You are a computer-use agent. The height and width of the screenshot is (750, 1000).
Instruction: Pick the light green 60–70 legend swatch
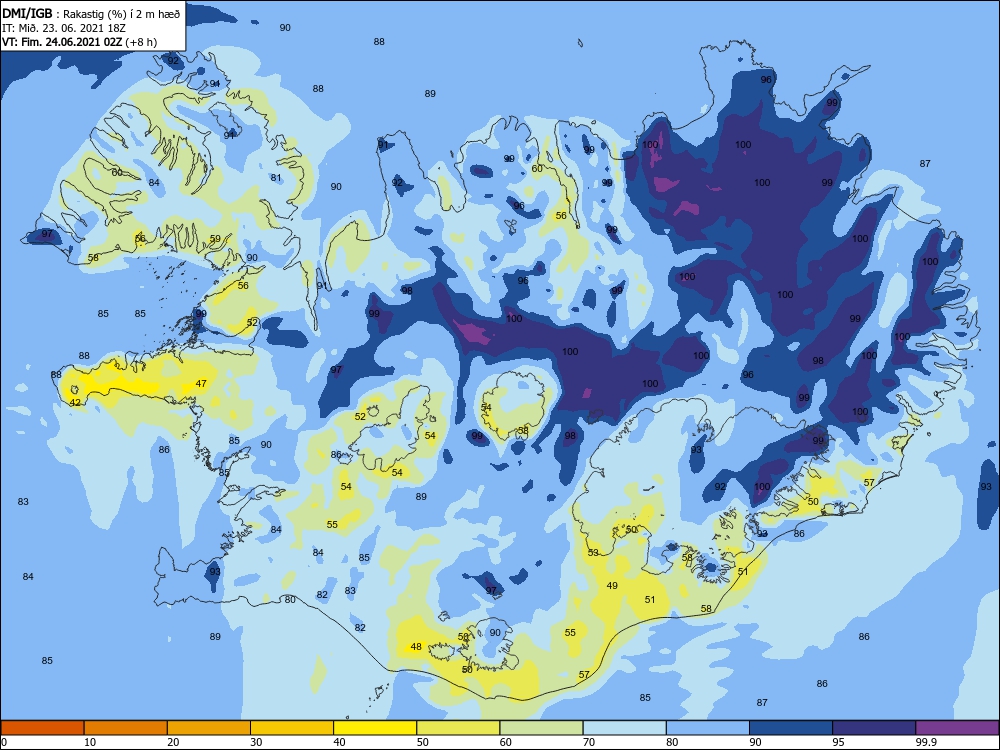541,728
